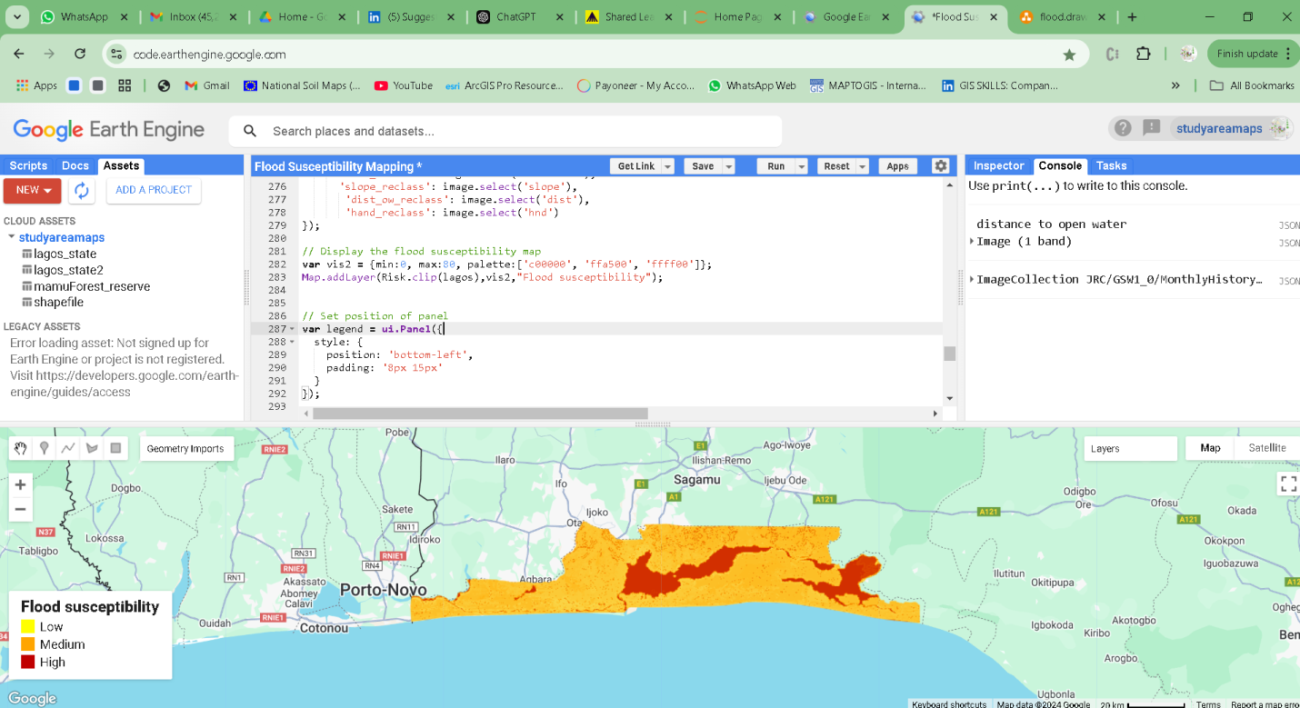Pick the draw polygon shape tool

tap(92, 449)
